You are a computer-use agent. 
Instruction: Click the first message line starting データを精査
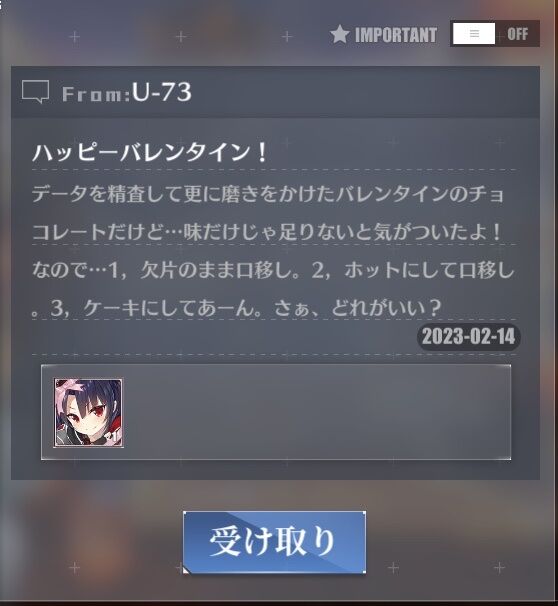268,194
